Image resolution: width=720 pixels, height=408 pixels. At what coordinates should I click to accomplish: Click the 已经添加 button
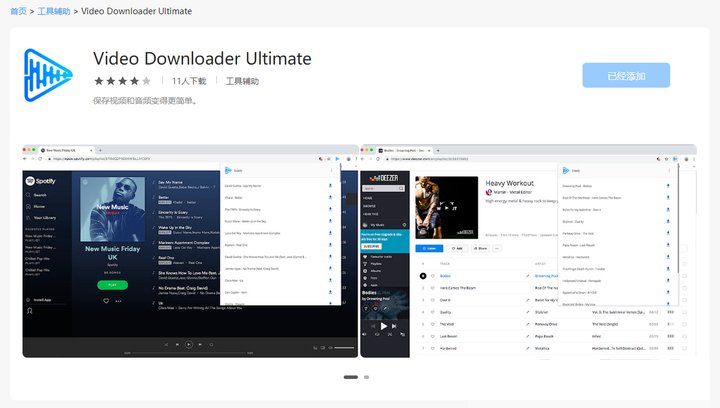pyautogui.click(x=626, y=75)
